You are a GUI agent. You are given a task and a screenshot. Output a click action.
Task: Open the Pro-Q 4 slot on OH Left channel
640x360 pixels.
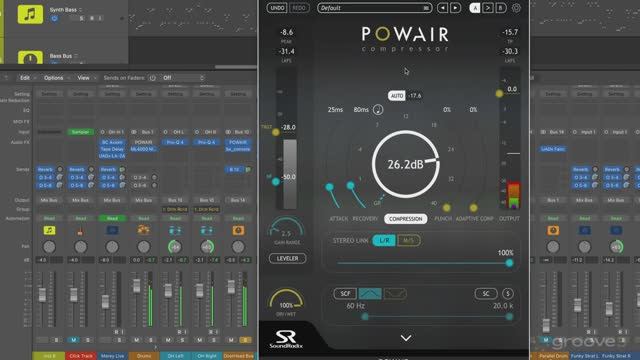tap(175, 142)
